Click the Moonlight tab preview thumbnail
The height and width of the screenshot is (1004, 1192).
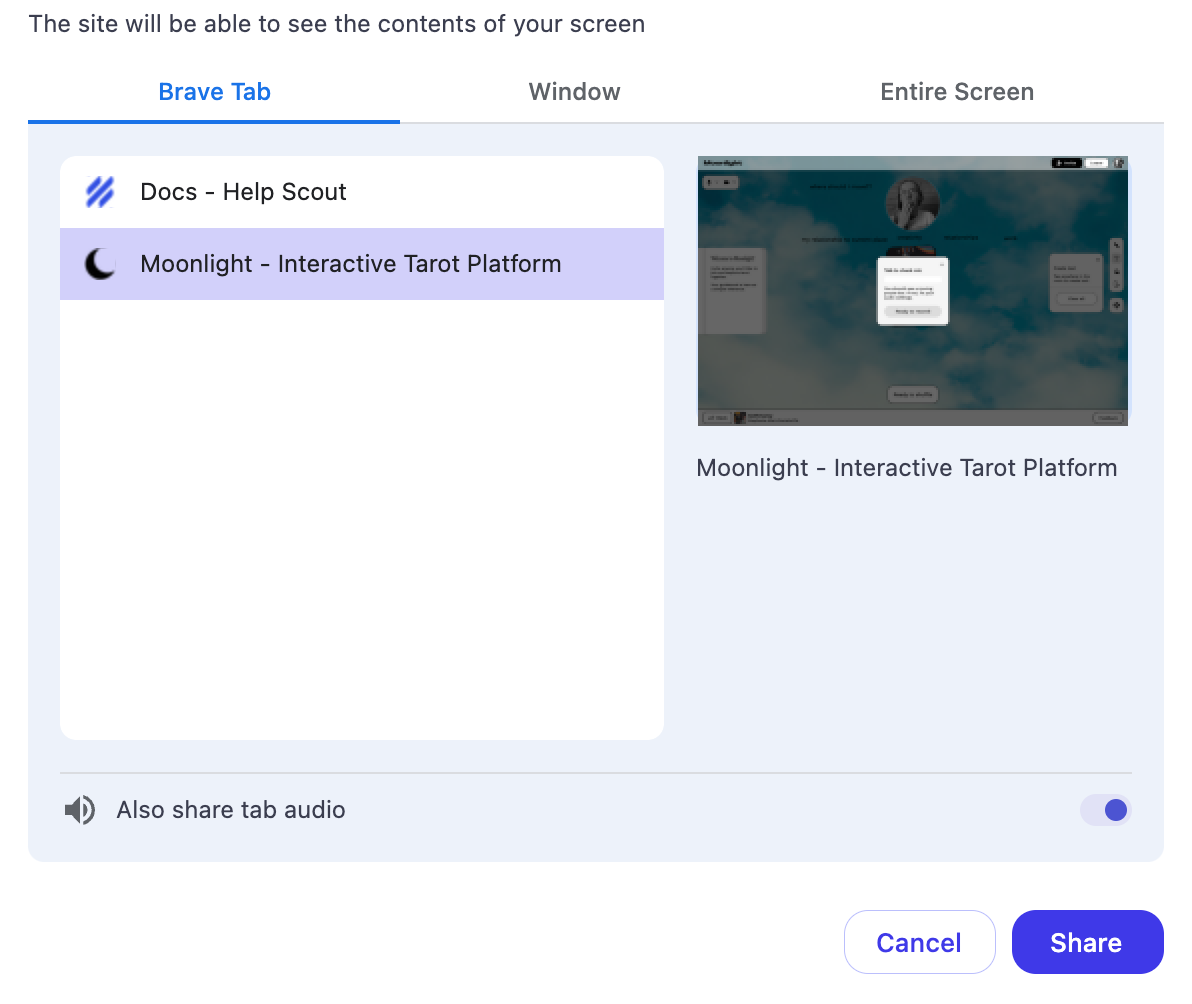tap(912, 291)
